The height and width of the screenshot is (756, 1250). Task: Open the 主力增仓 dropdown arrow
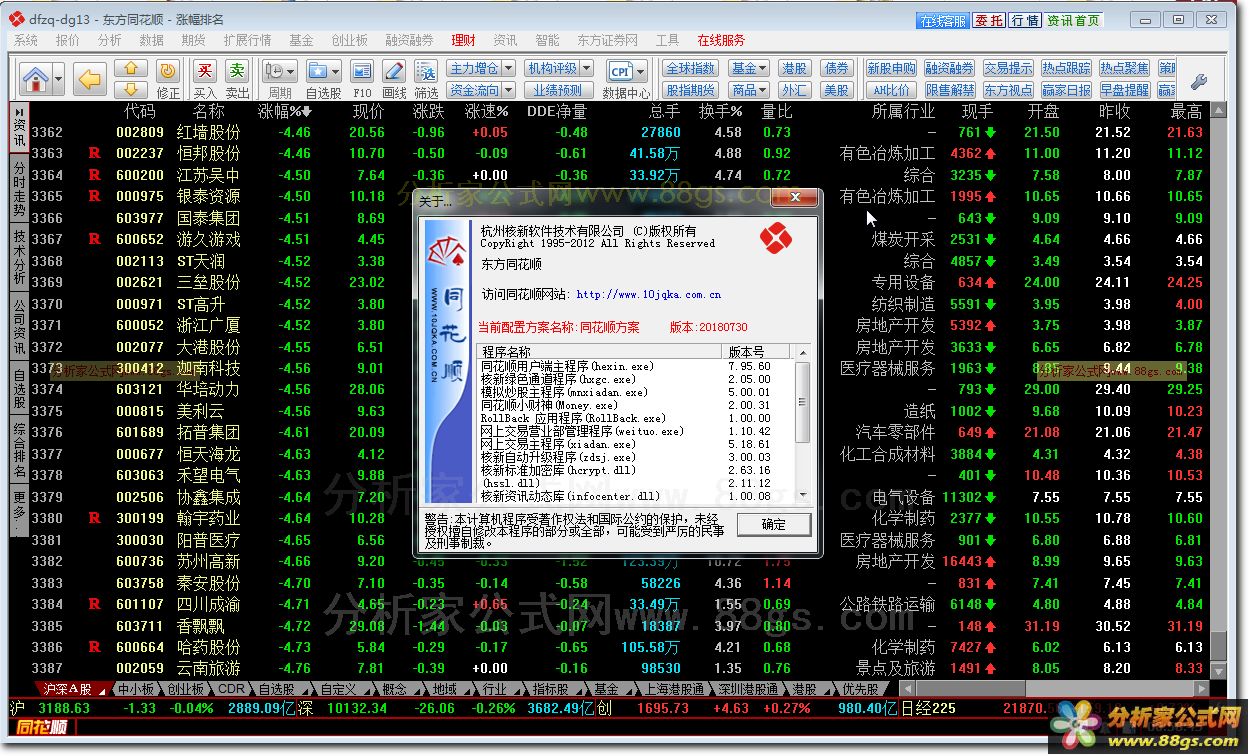click(507, 68)
